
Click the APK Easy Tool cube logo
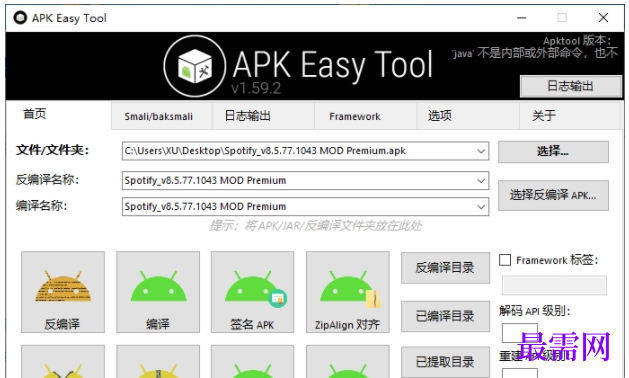tap(195, 66)
